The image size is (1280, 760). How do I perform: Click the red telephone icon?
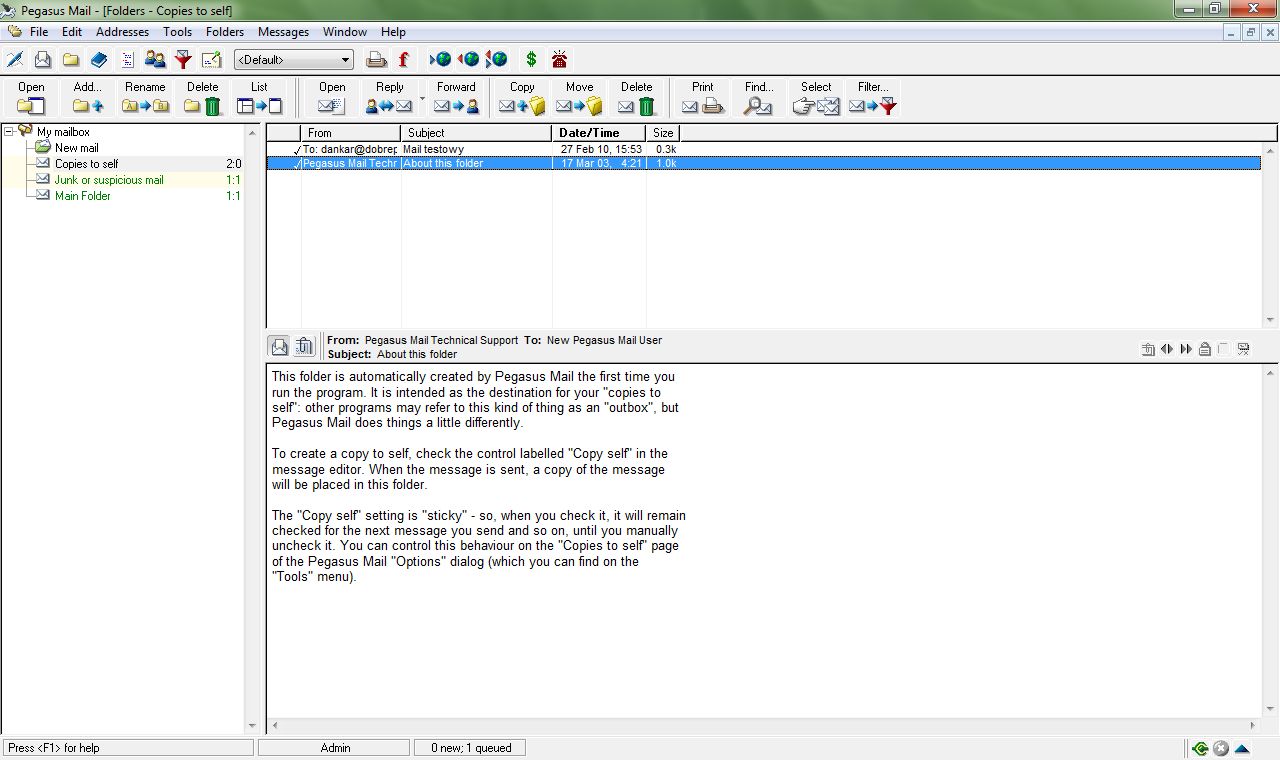pyautogui.click(x=560, y=60)
